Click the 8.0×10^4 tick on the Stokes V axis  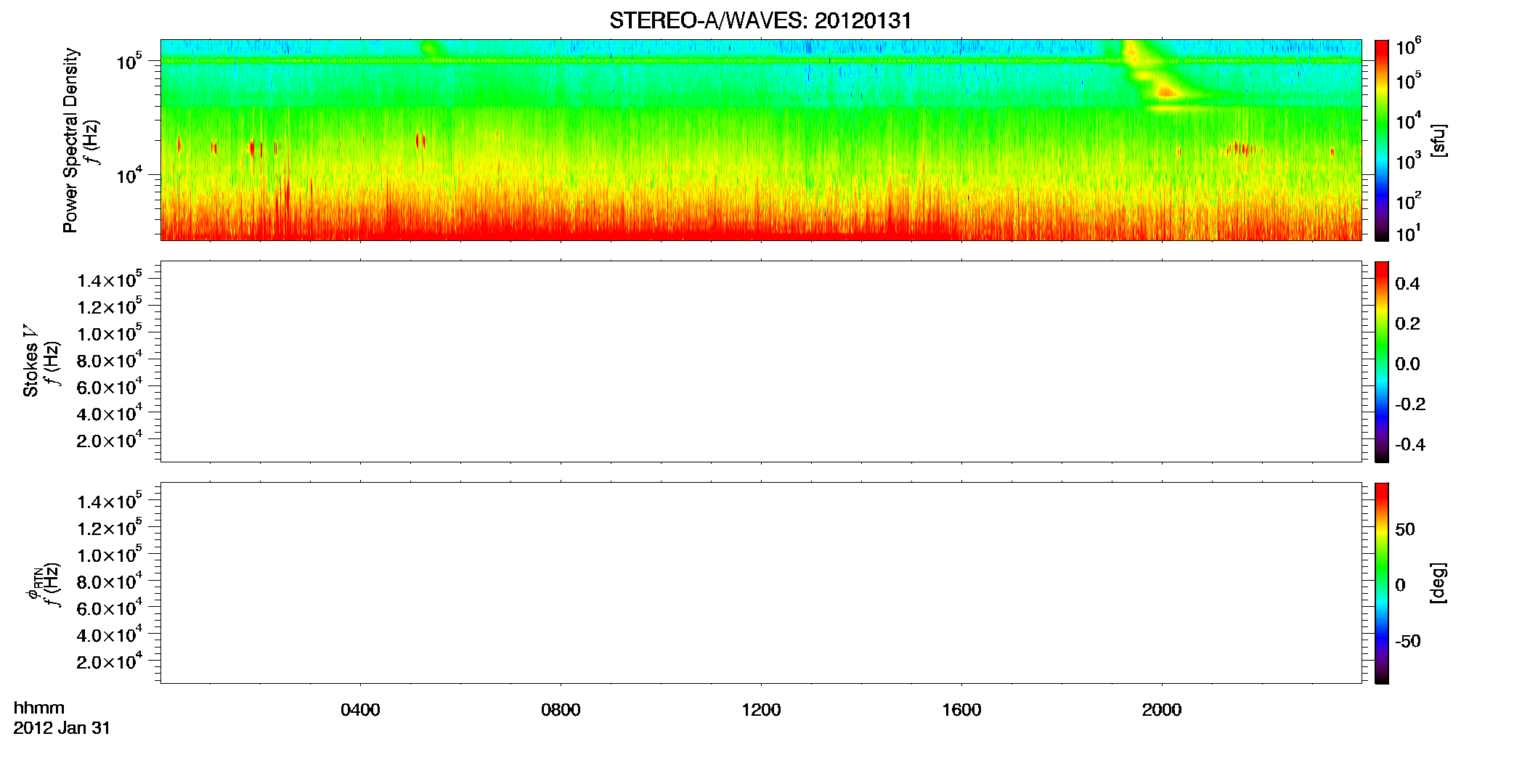click(x=110, y=360)
